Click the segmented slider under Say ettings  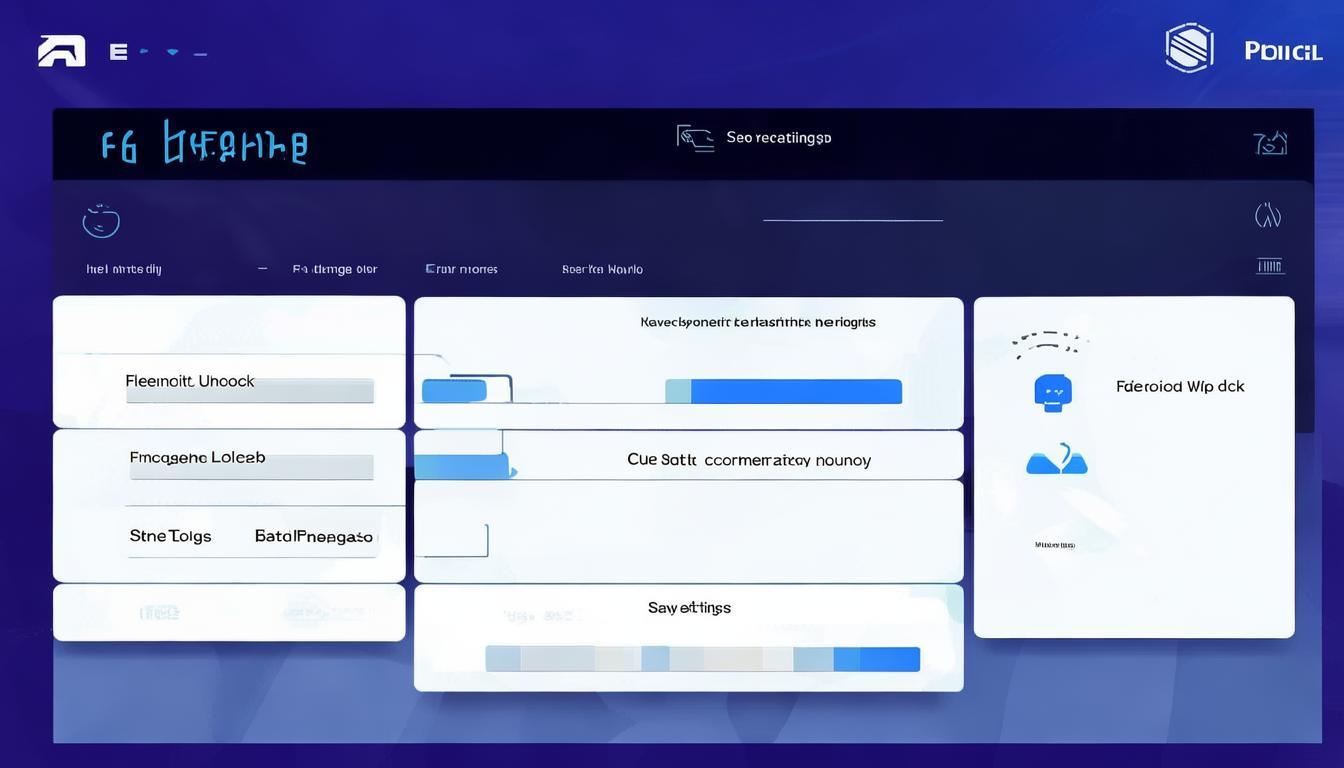click(x=702, y=659)
